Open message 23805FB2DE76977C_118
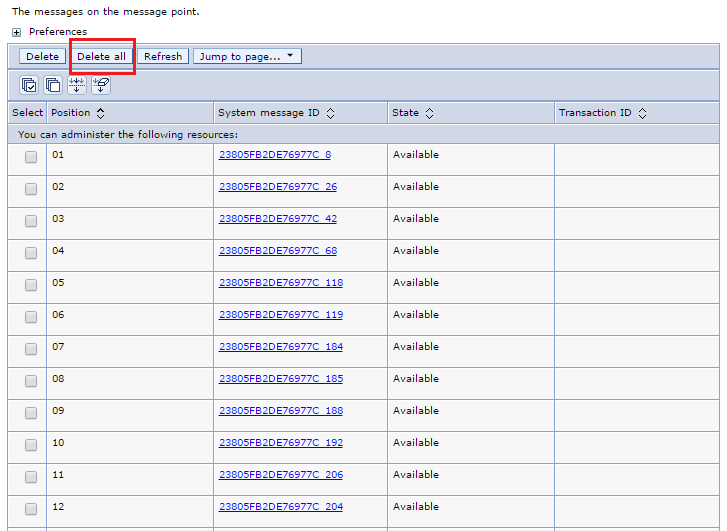The height and width of the screenshot is (531, 727). [281, 283]
